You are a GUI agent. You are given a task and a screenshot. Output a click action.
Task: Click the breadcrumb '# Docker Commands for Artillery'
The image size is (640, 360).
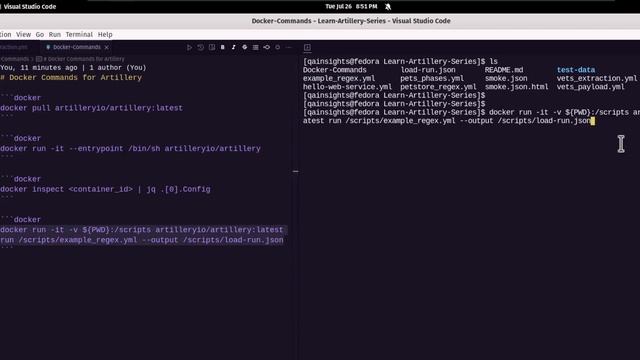84,59
